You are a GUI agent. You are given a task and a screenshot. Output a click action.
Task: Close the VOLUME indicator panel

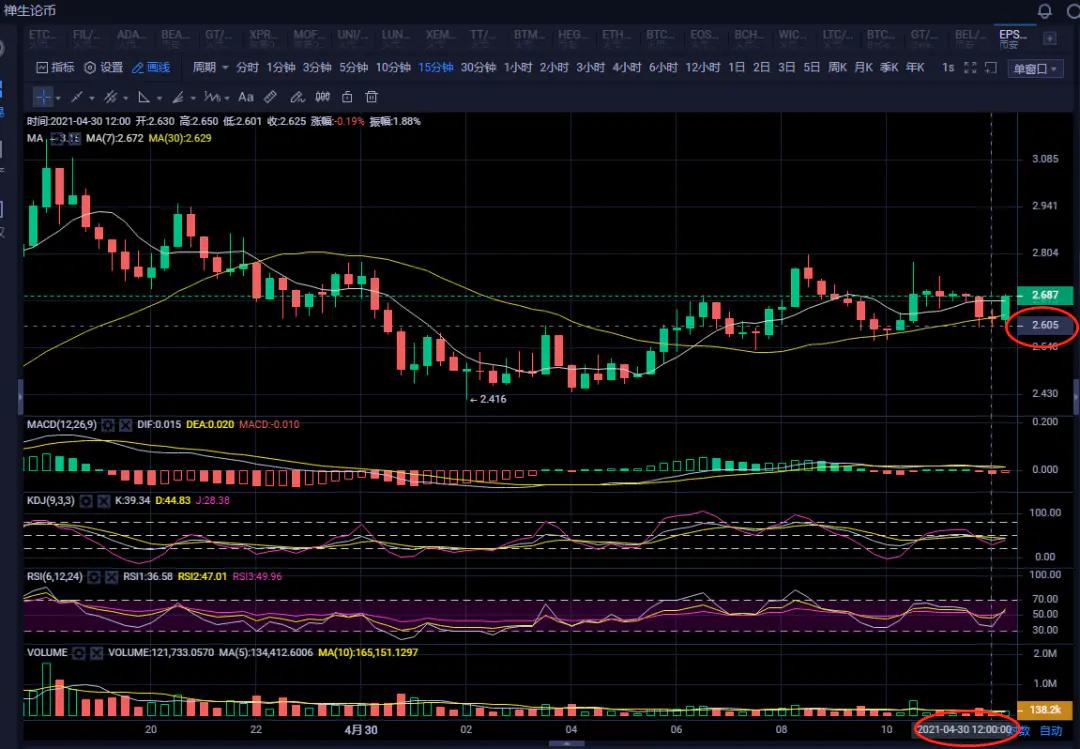(96, 653)
